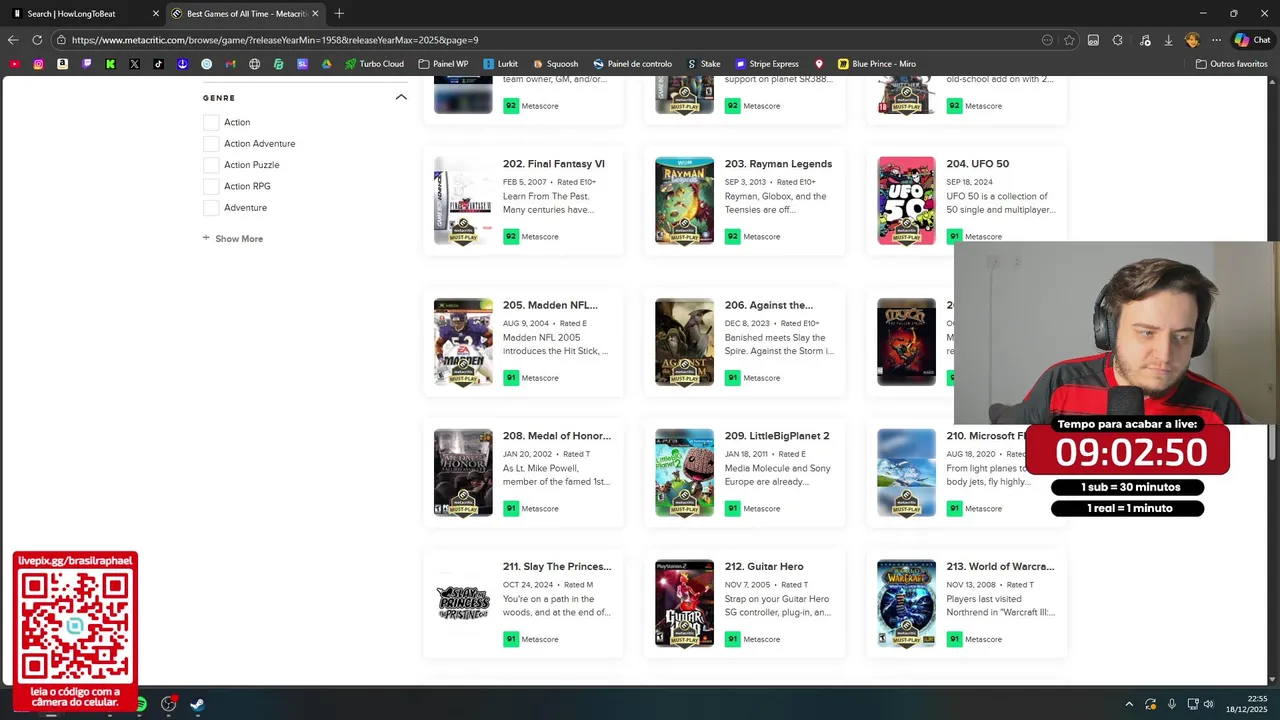This screenshot has width=1280, height=720.
Task: Open 208. Medal of Honor title link
Action: [557, 436]
